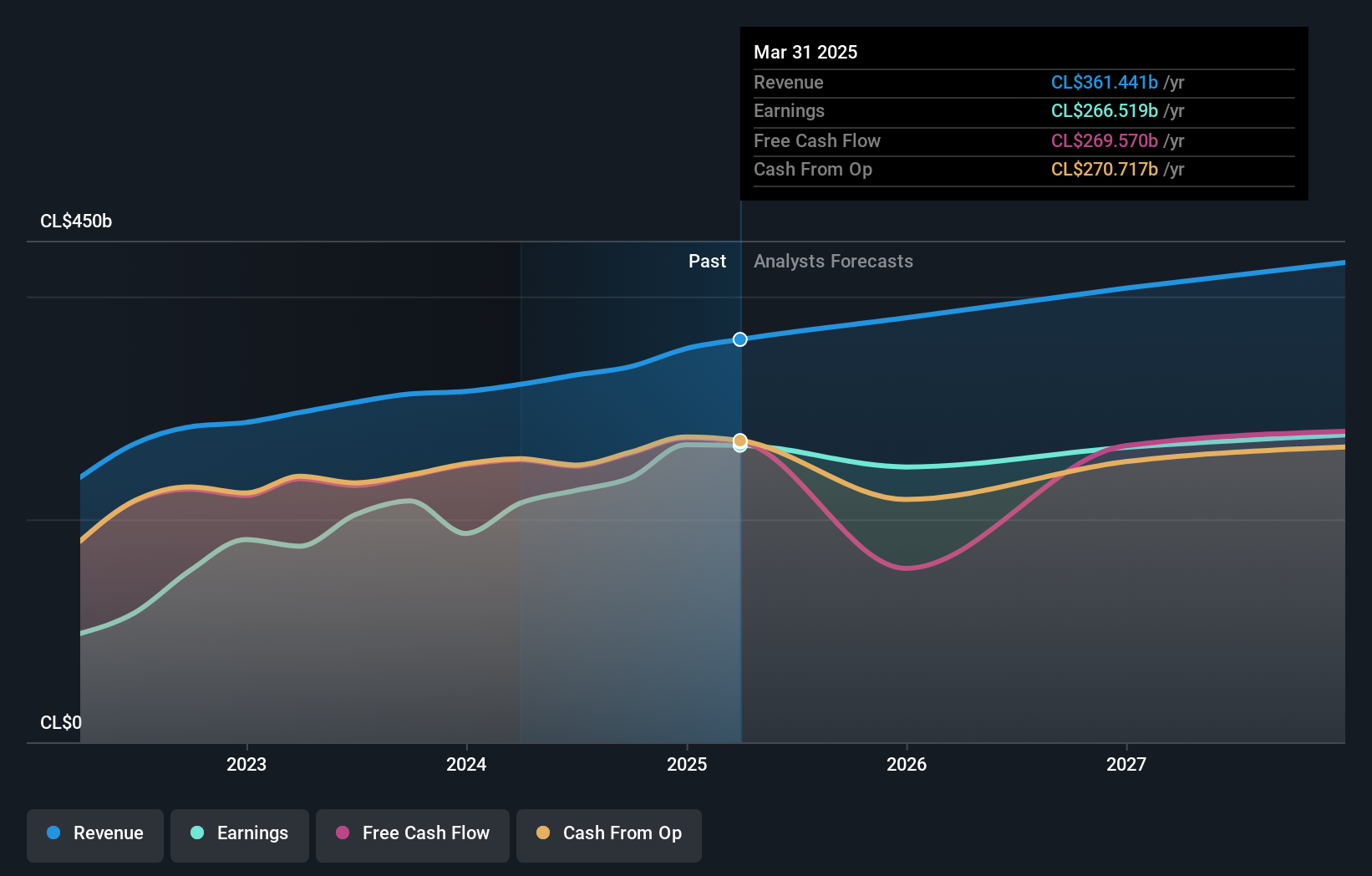Screen dimensions: 1372x876
Task: Click the Mar 31 2025 tooltip date
Action: 805,52
